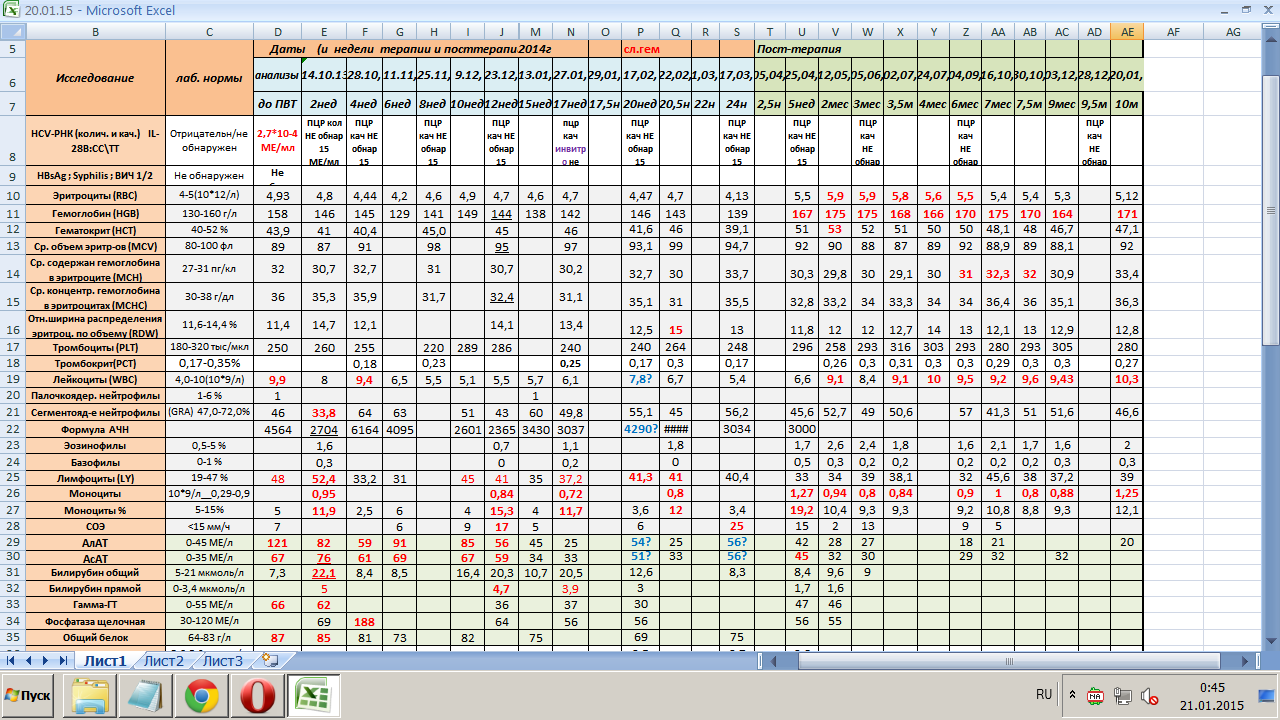The width and height of the screenshot is (1280, 720).
Task: Select the 'Гемоглобин (HGB)' row label
Action: point(95,213)
